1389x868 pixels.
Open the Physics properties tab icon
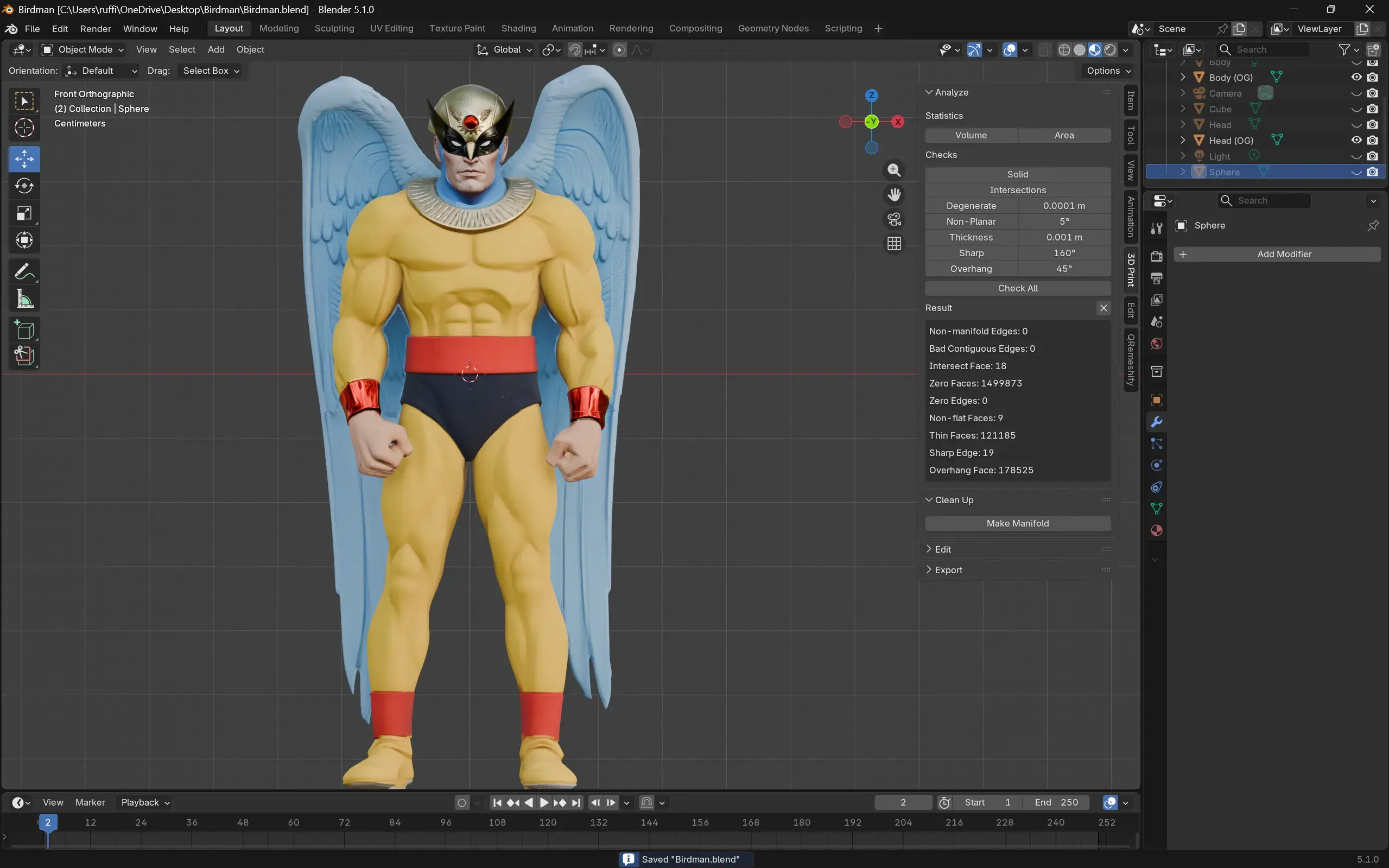point(1156,465)
